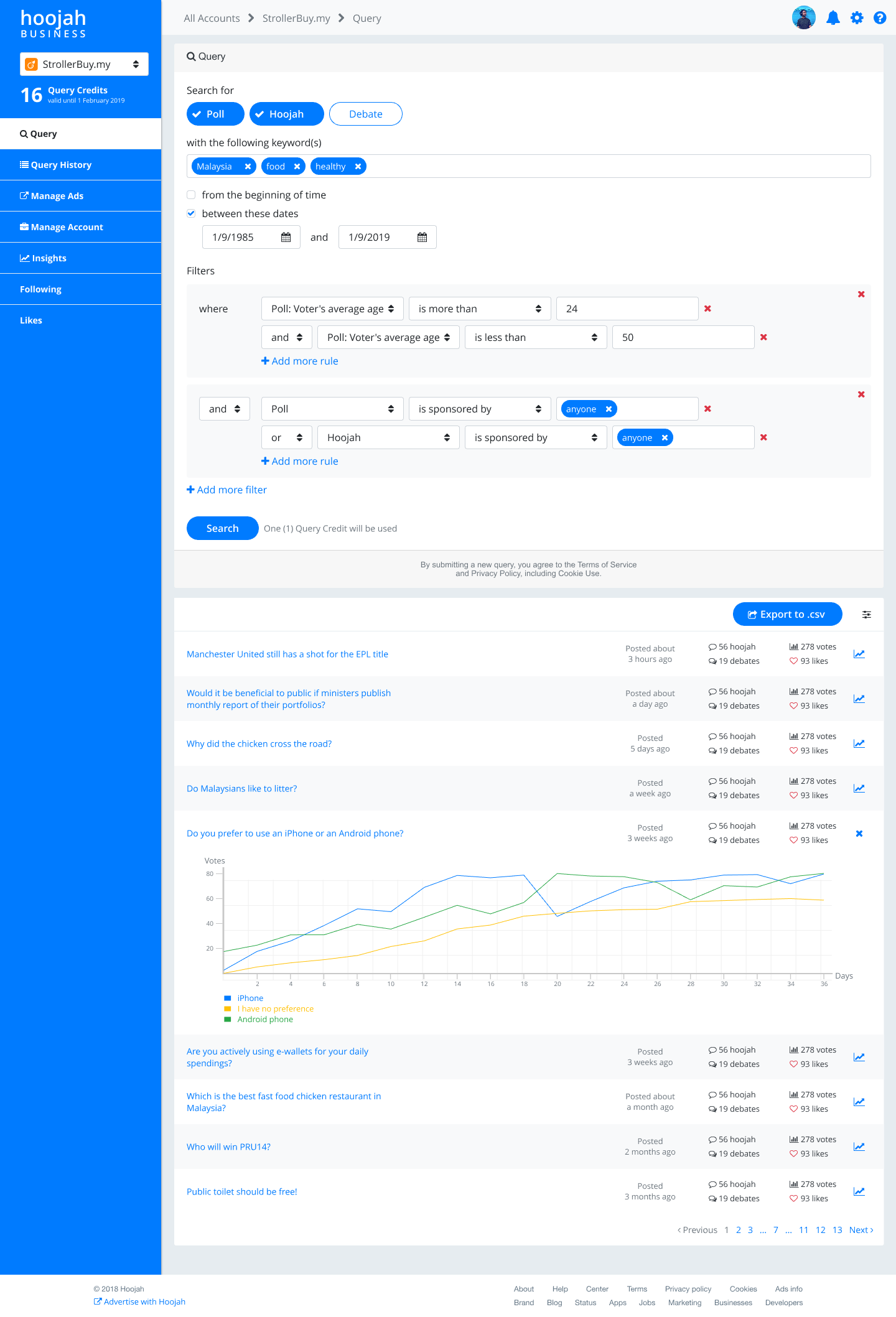This screenshot has width=896, height=1317.
Task: Remove the 'healthy' keyword tag
Action: click(x=358, y=167)
